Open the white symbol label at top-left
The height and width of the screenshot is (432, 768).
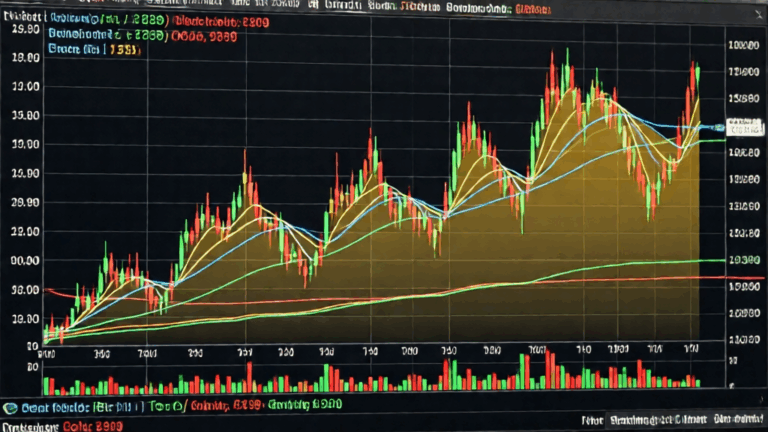[x=23, y=17]
